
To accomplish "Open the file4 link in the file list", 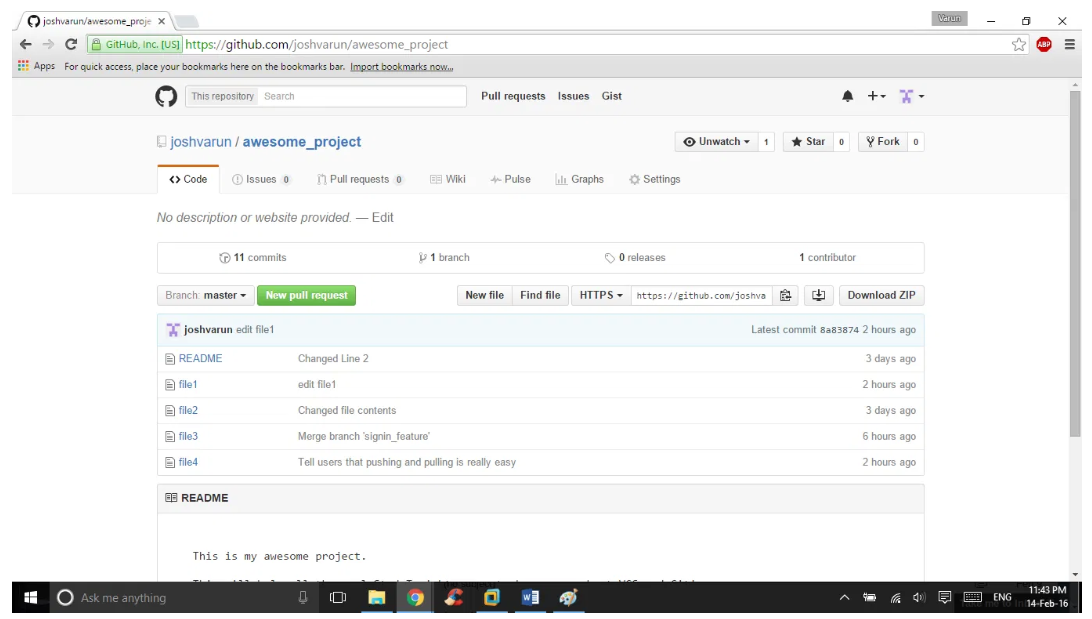I will point(188,462).
